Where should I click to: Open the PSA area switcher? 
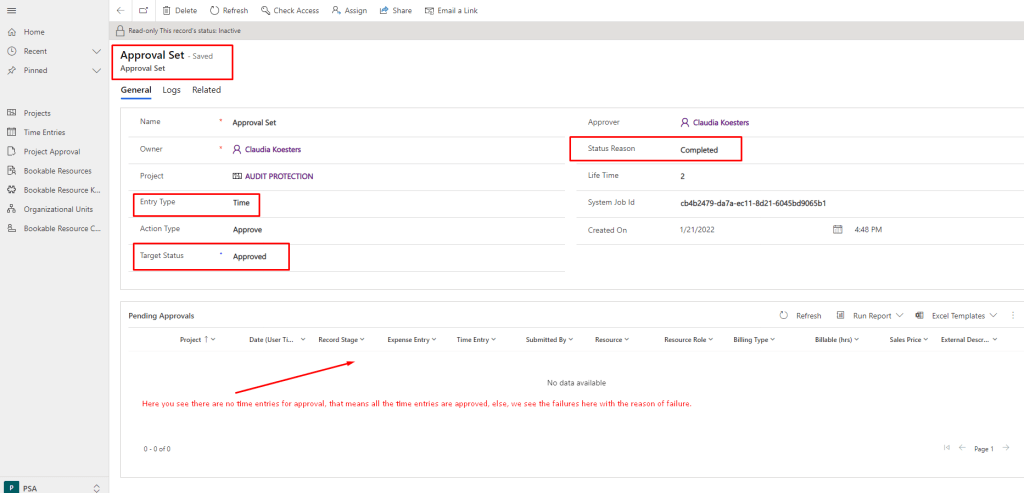pos(54,487)
